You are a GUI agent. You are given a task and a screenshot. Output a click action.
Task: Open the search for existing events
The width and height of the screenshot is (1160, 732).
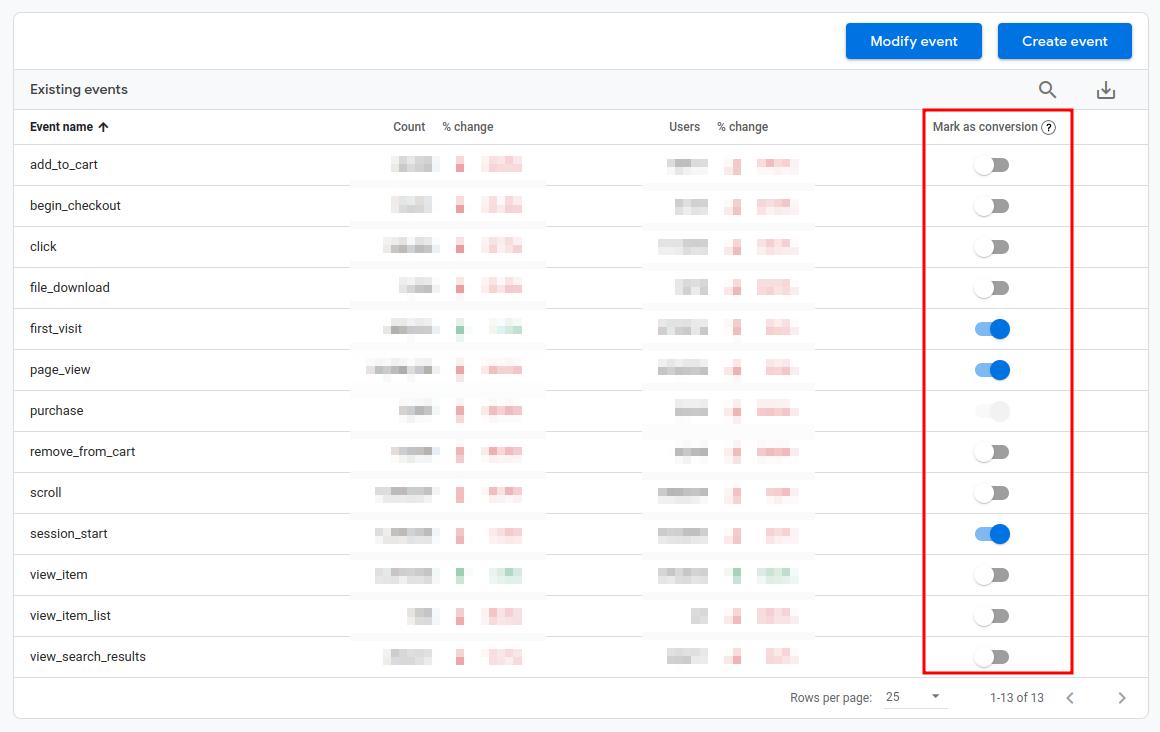pyautogui.click(x=1047, y=89)
